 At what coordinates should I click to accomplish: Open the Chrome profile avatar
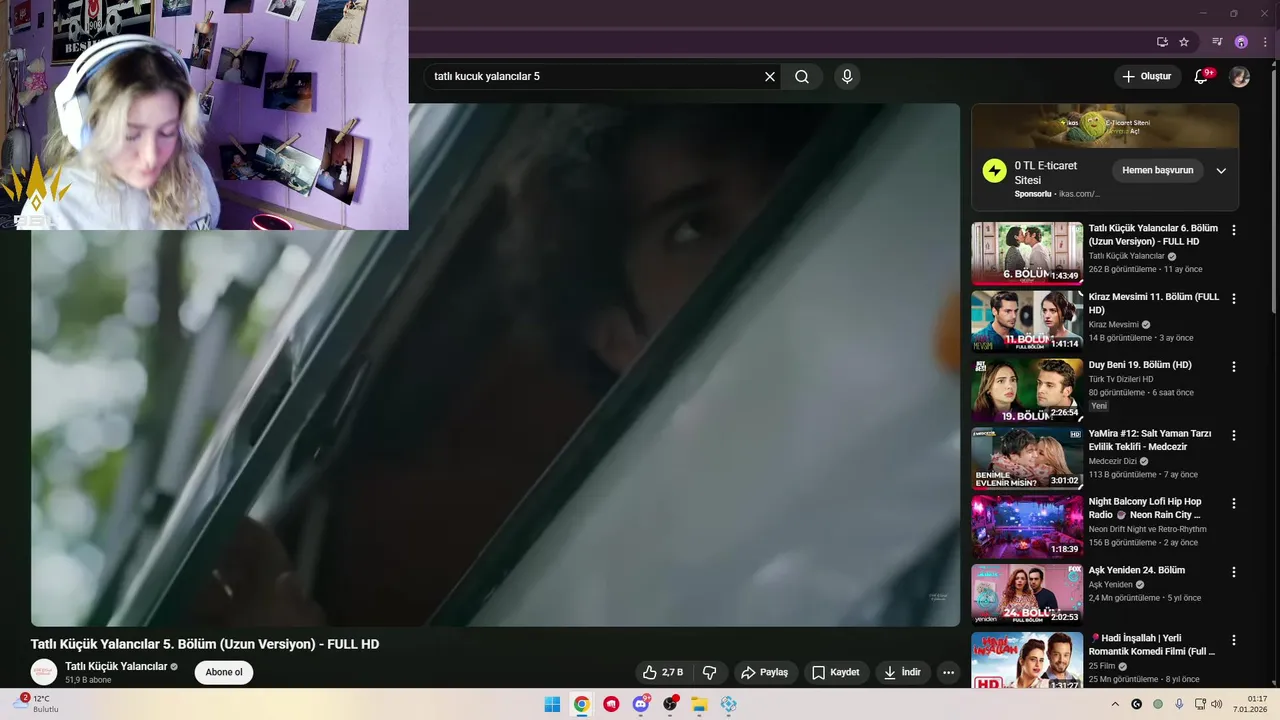click(x=1241, y=42)
